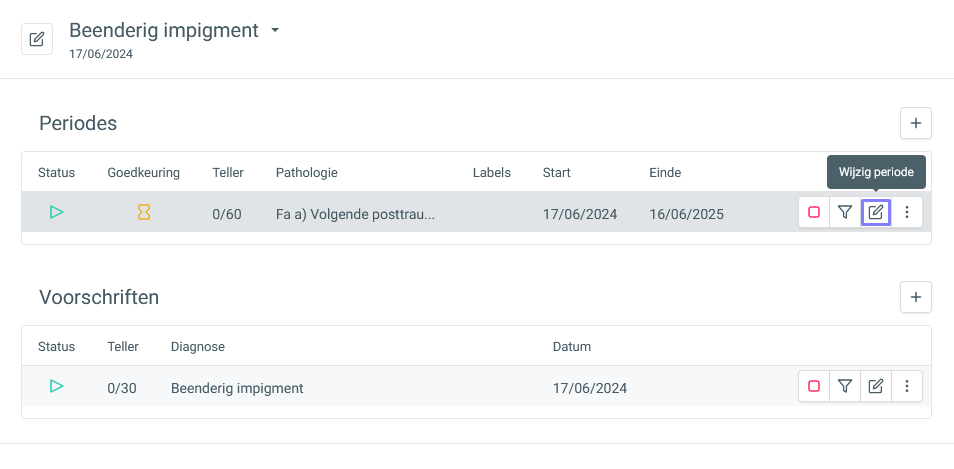954x469 pixels.
Task: Edit the Beenderig impigment voorschrift
Action: click(x=876, y=386)
